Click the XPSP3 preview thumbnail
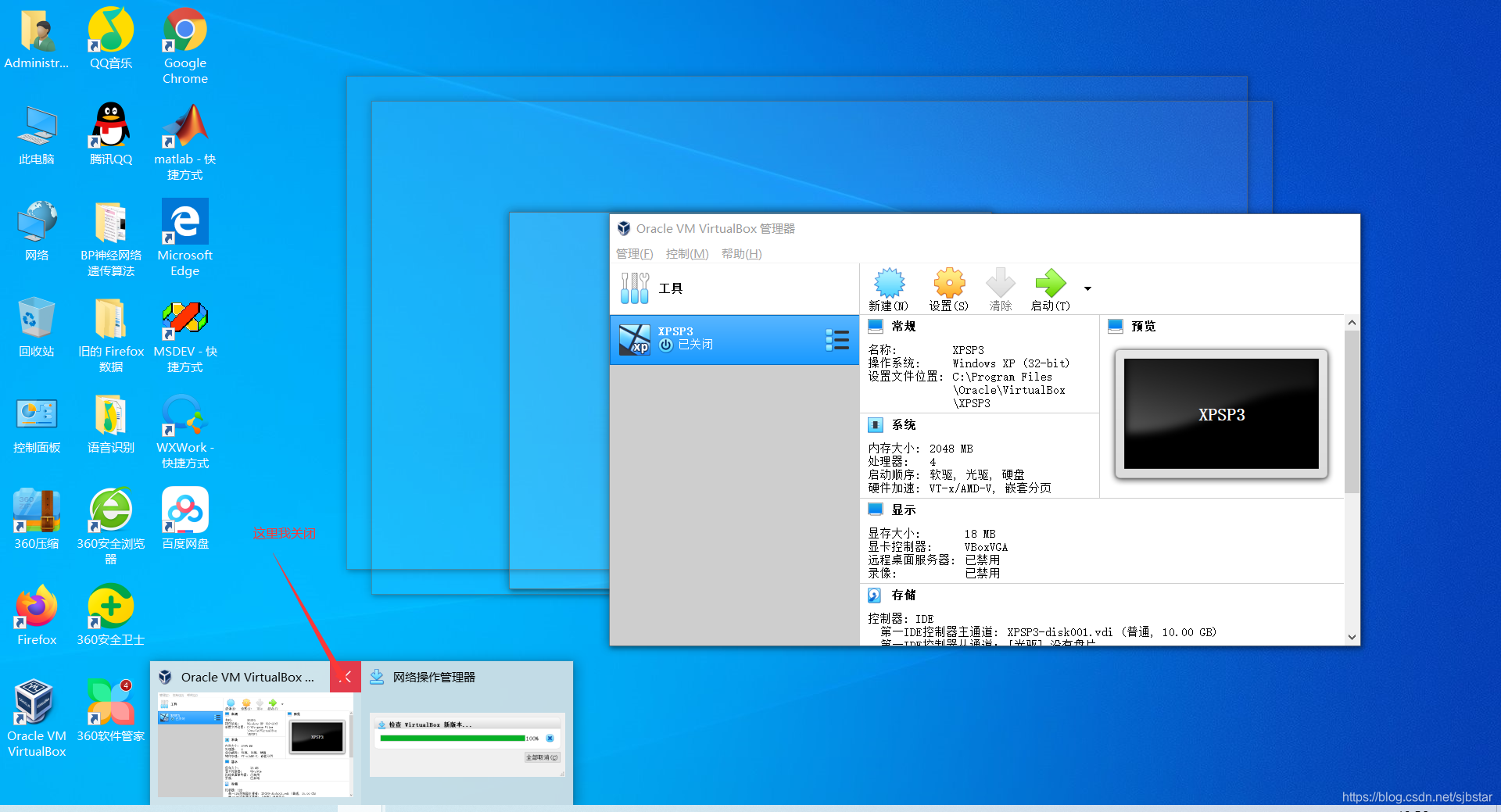Viewport: 1501px width, 812px height. click(x=1221, y=414)
